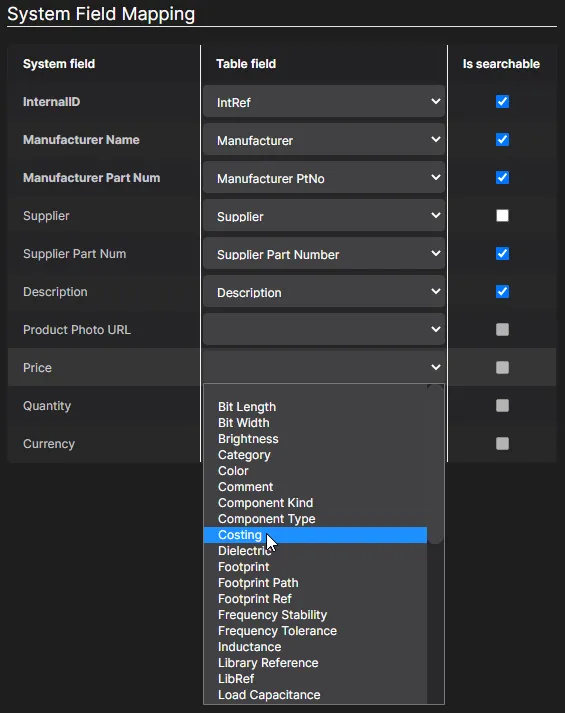Click the dropdown list scrollbar thumb
The height and width of the screenshot is (713, 565).
(435, 464)
